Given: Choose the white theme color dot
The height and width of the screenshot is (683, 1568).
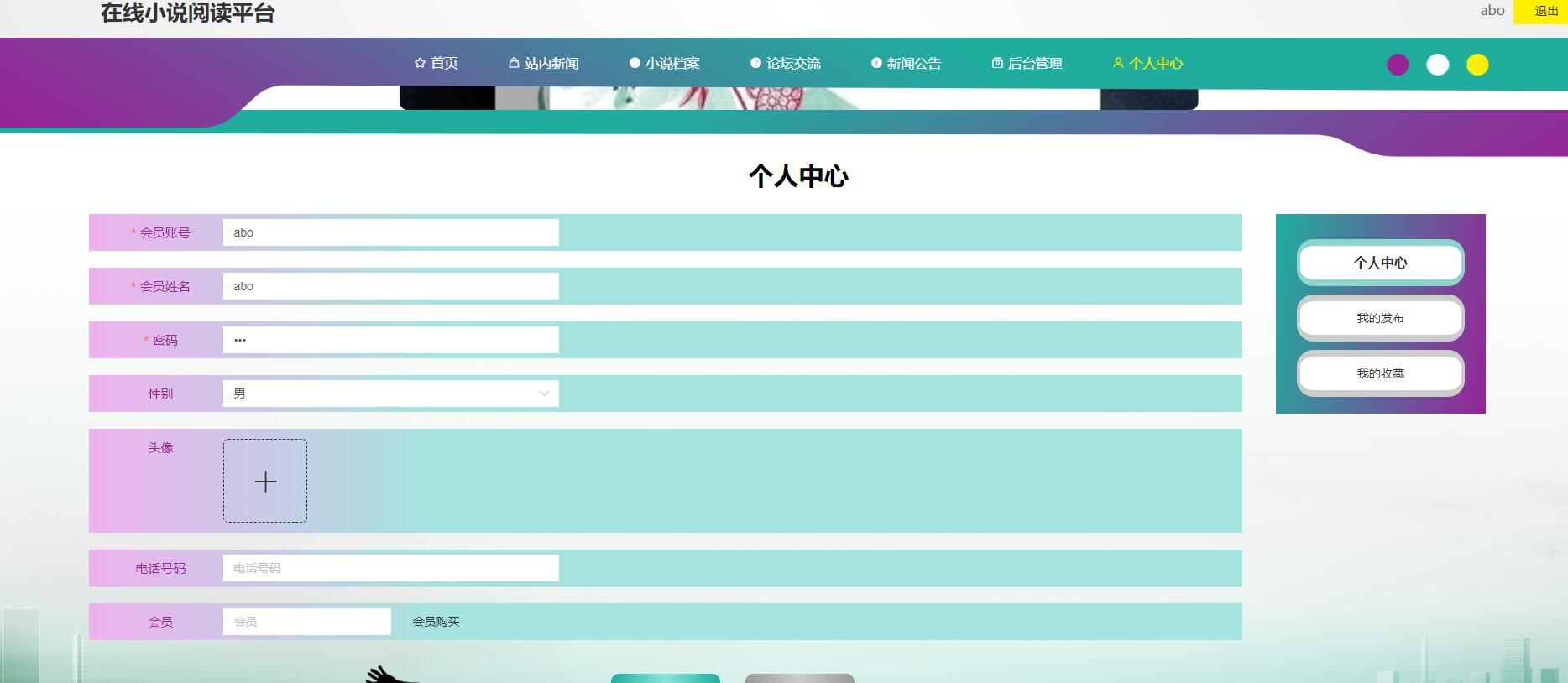Looking at the screenshot, I should 1438,65.
